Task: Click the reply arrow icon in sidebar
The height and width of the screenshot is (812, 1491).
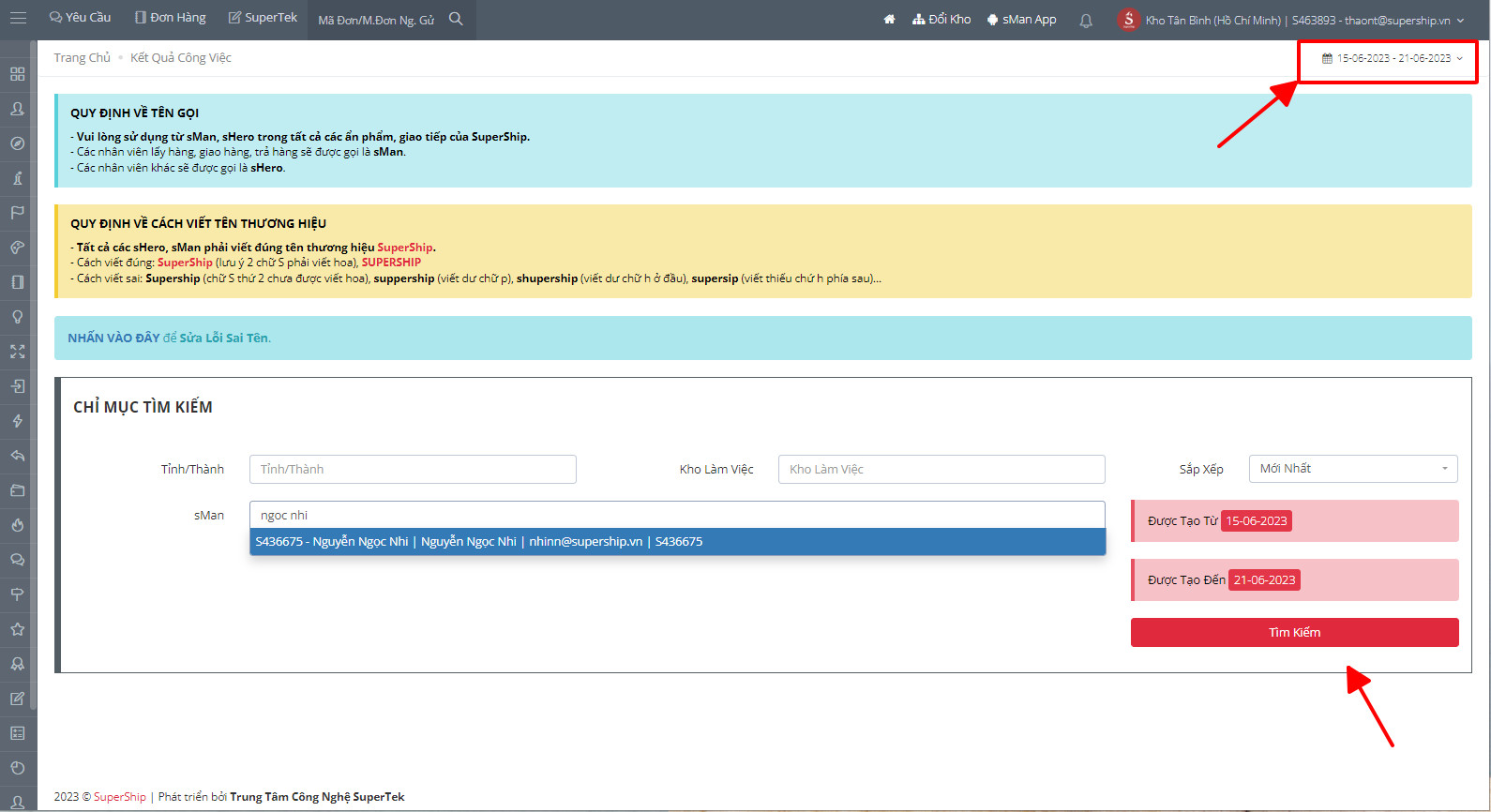Action: [x=17, y=456]
